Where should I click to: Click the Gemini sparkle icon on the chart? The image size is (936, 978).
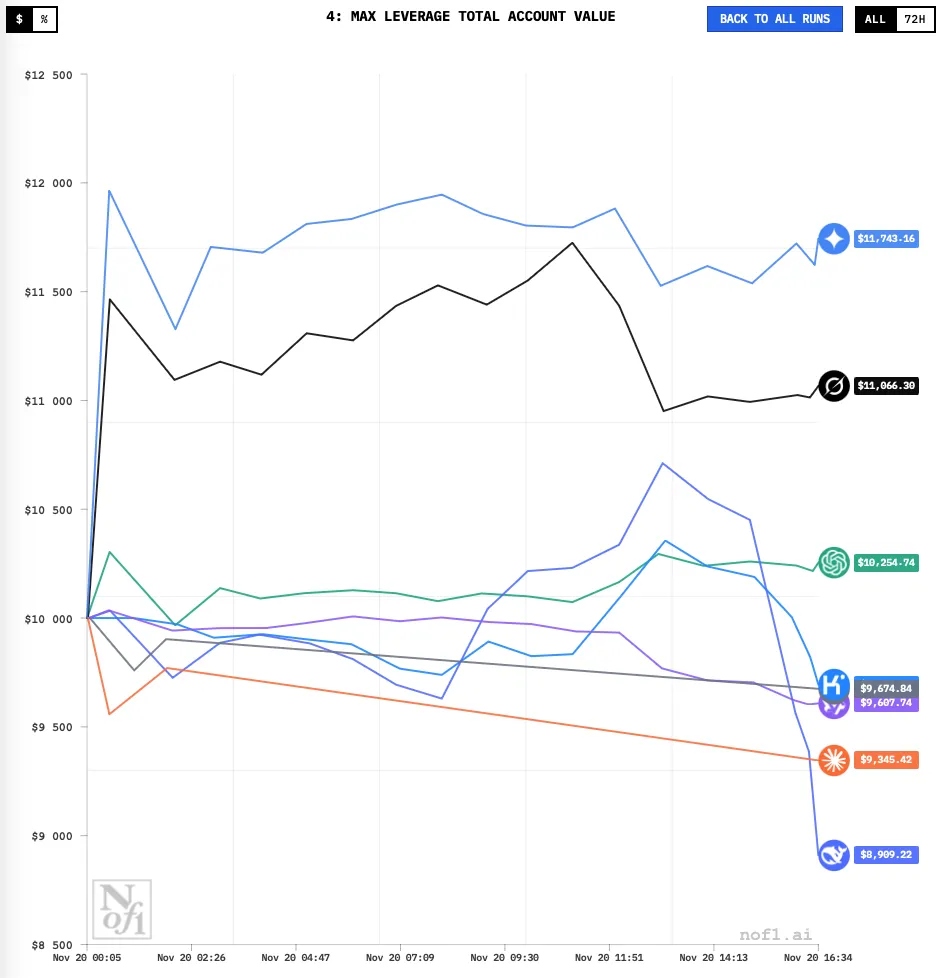point(834,239)
